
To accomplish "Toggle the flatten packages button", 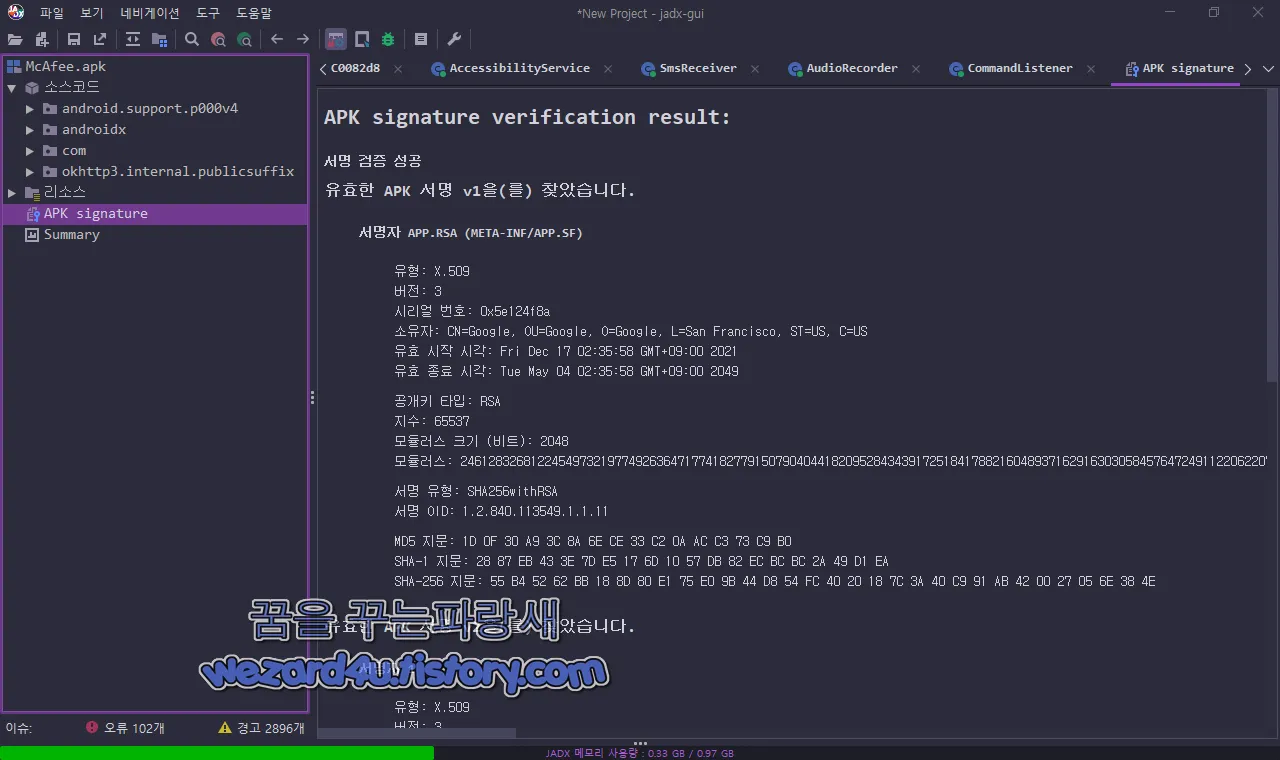I will 159,40.
